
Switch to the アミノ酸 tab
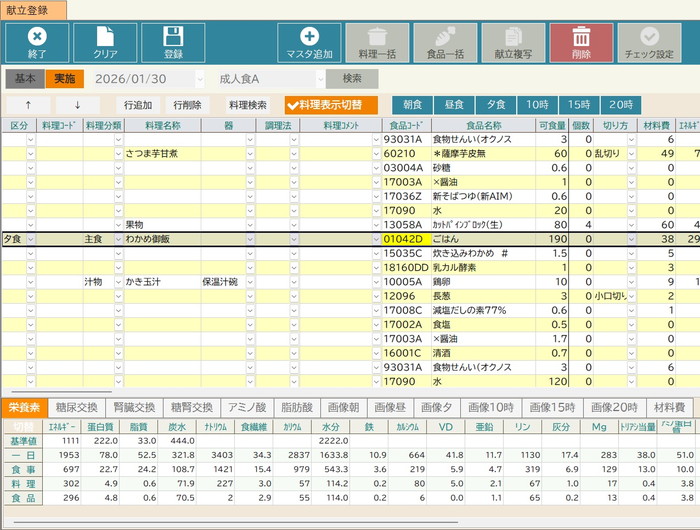[x=247, y=407]
